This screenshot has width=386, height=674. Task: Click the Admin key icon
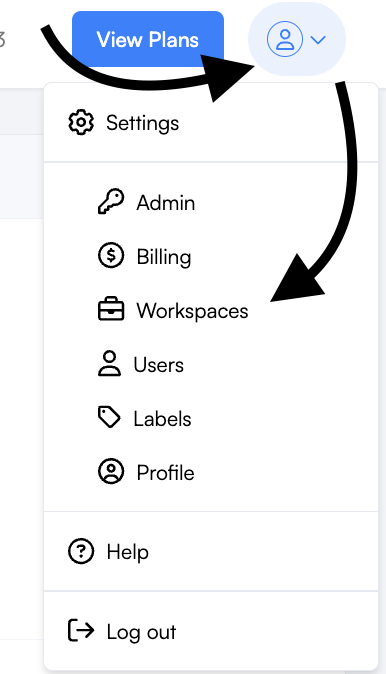111,202
